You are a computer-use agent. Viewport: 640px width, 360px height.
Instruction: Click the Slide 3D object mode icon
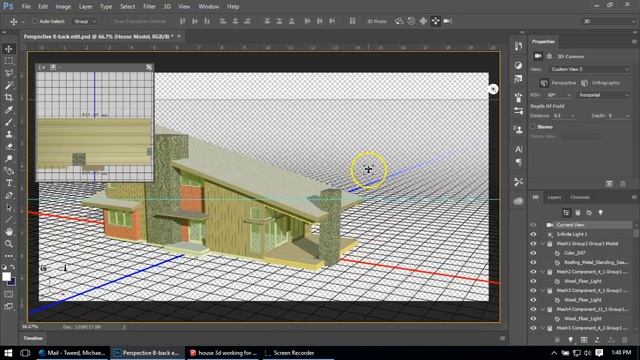point(436,21)
